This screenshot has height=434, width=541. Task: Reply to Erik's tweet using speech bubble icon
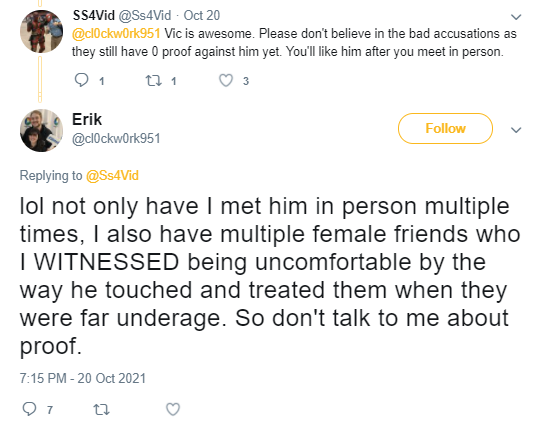coord(29,409)
